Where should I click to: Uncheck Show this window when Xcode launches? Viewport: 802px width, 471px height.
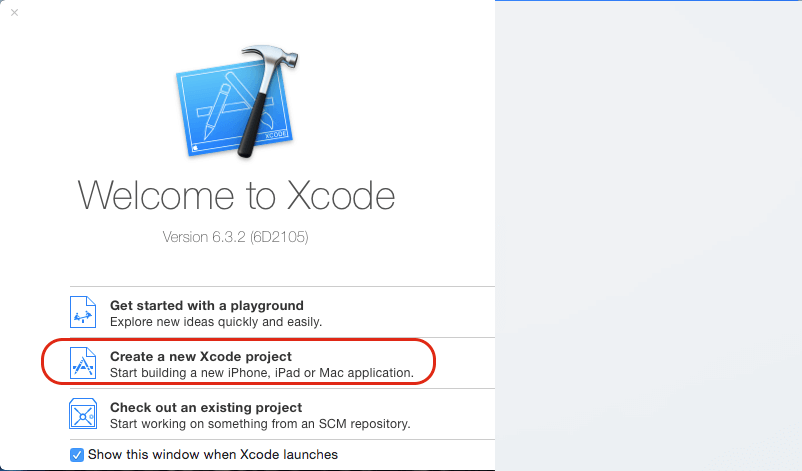point(77,455)
